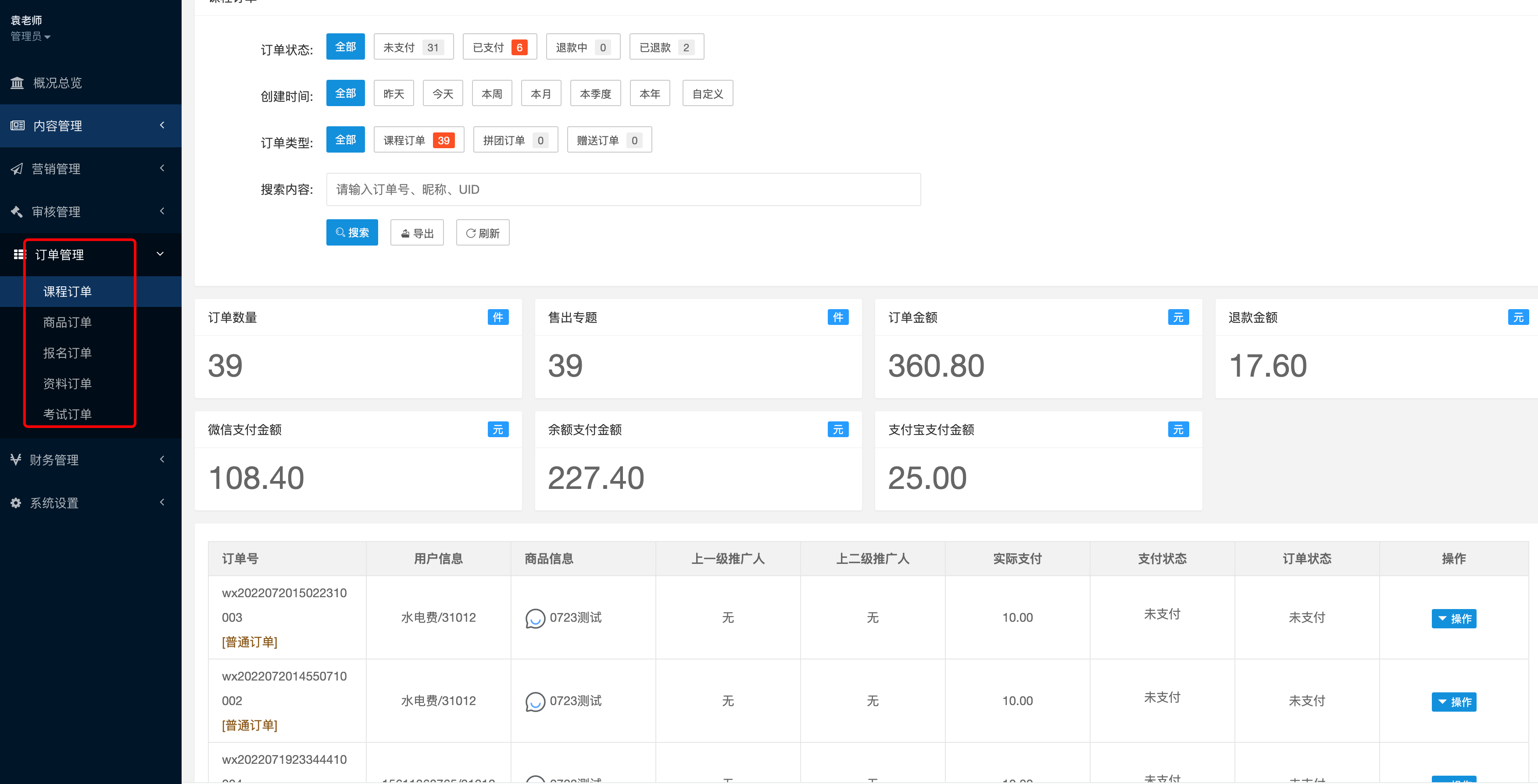The height and width of the screenshot is (784, 1538).
Task: Expand 审核管理 via its chevron
Action: 162,211
